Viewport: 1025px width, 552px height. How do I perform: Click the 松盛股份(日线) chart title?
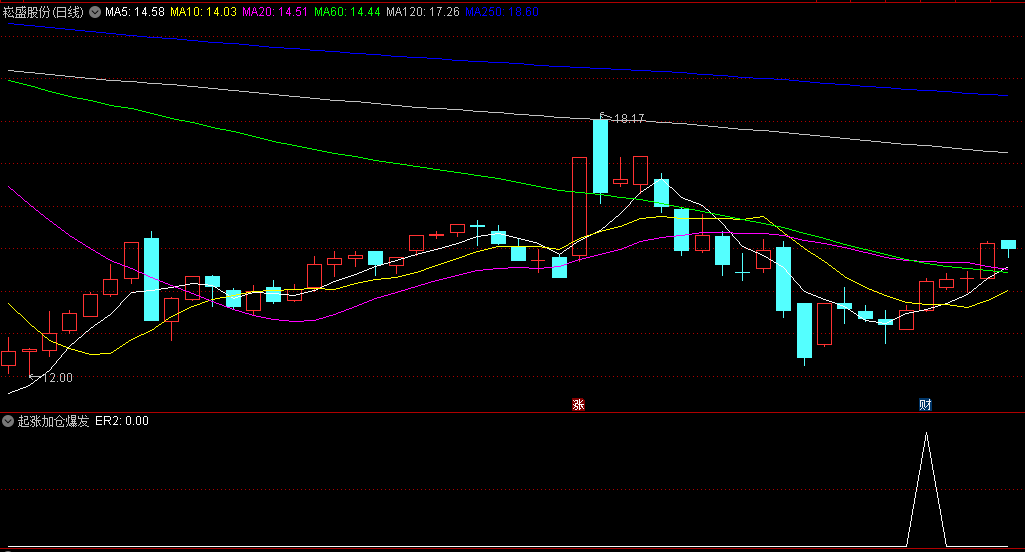[x=43, y=12]
